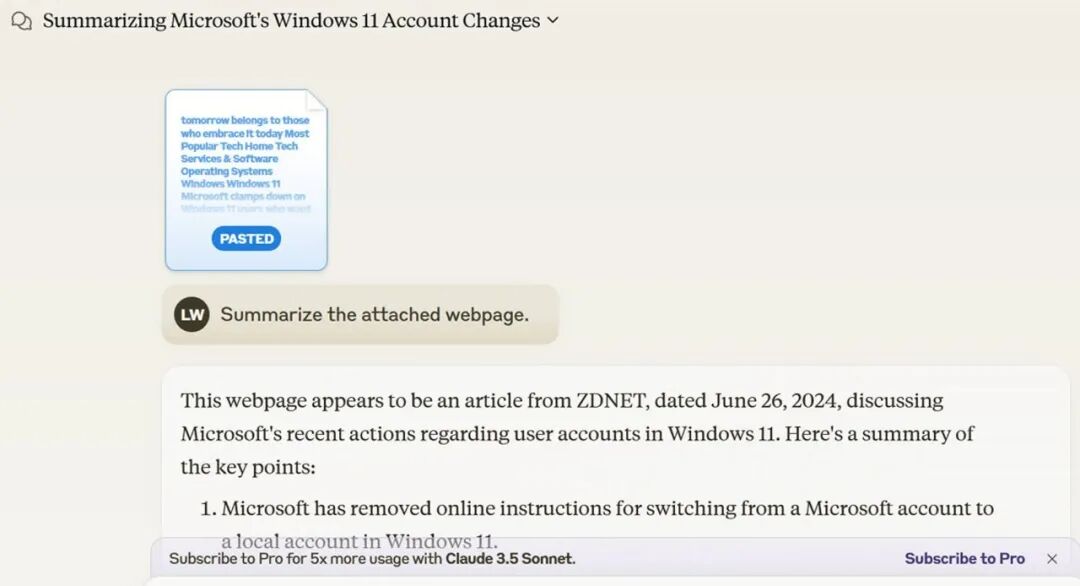Select the "Summarize the attached webpage." message bubble
Image resolution: width=1080 pixels, height=586 pixels.
pos(360,315)
